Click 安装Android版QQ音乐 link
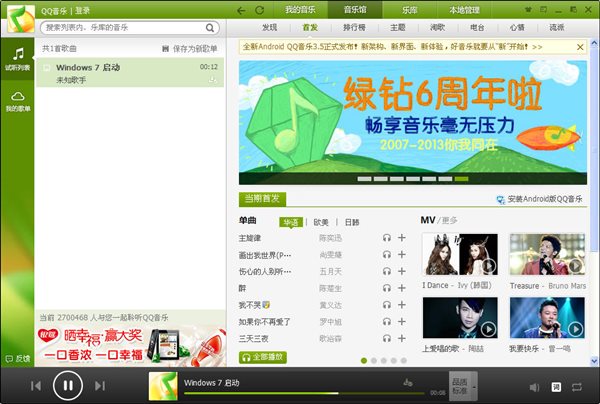600x404 pixels. (x=540, y=199)
